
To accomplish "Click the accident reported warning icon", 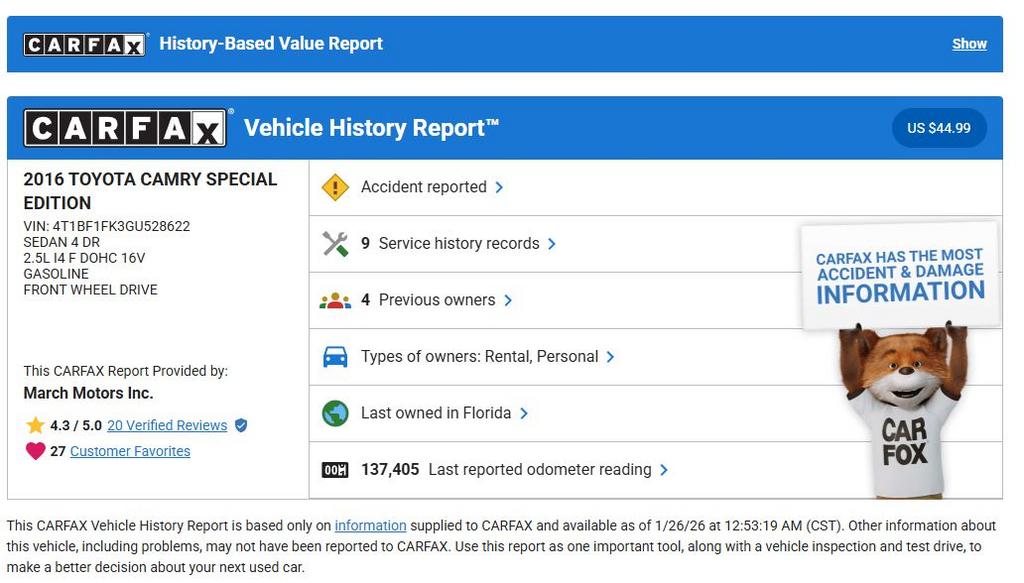I will (x=335, y=187).
